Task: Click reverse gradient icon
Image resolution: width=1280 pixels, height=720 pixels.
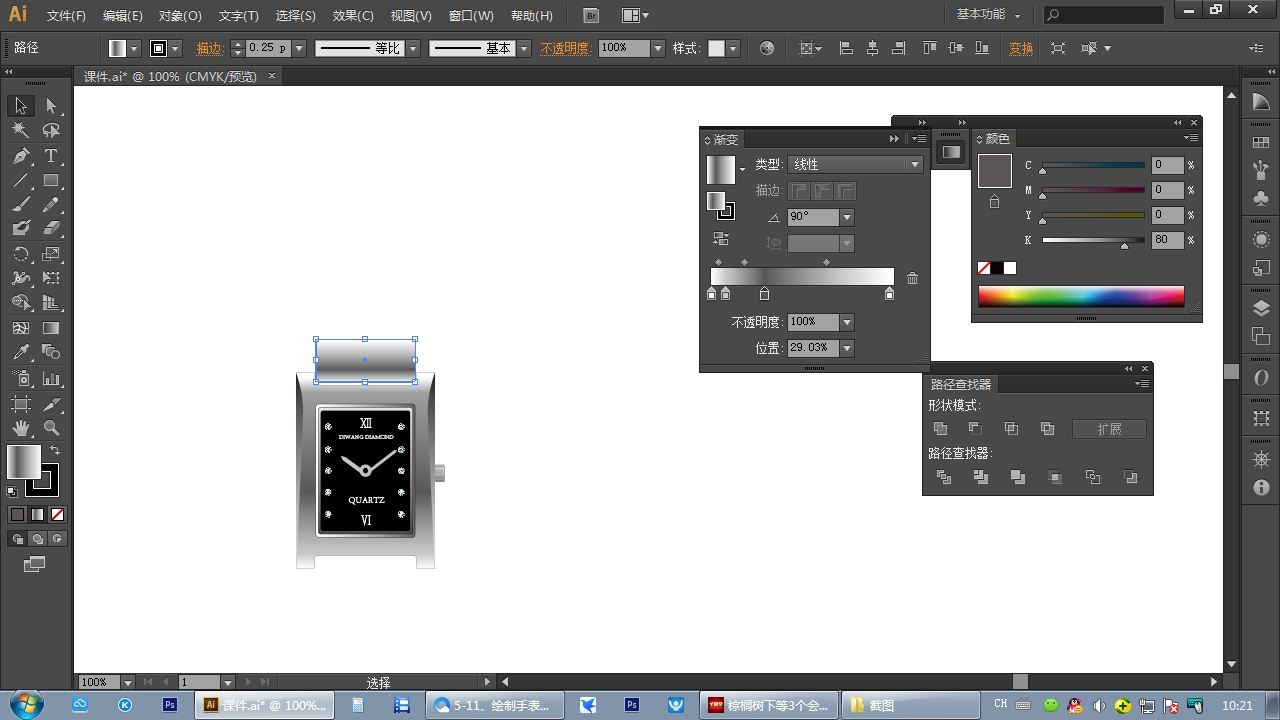Action: click(x=720, y=239)
